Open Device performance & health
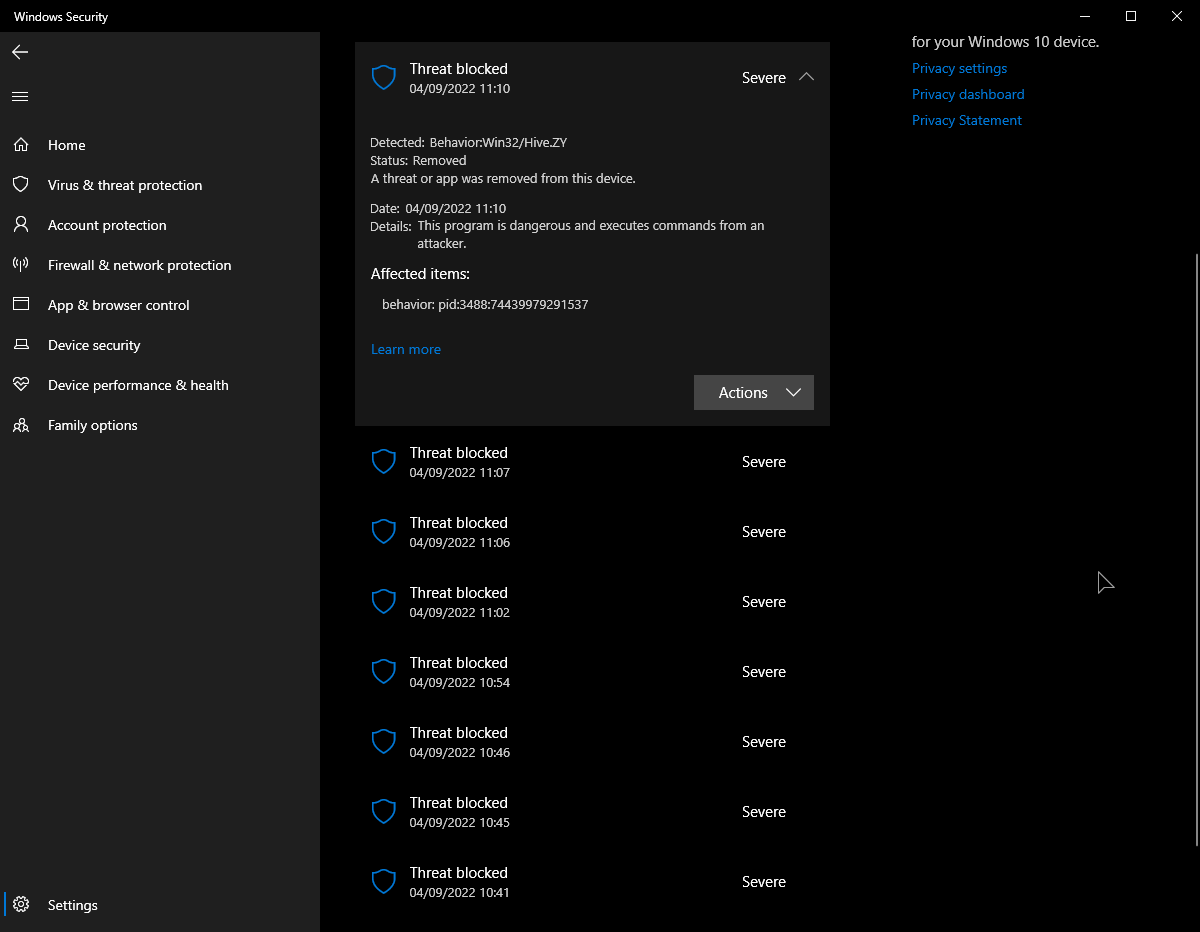Viewport: 1200px width, 932px height. click(138, 385)
